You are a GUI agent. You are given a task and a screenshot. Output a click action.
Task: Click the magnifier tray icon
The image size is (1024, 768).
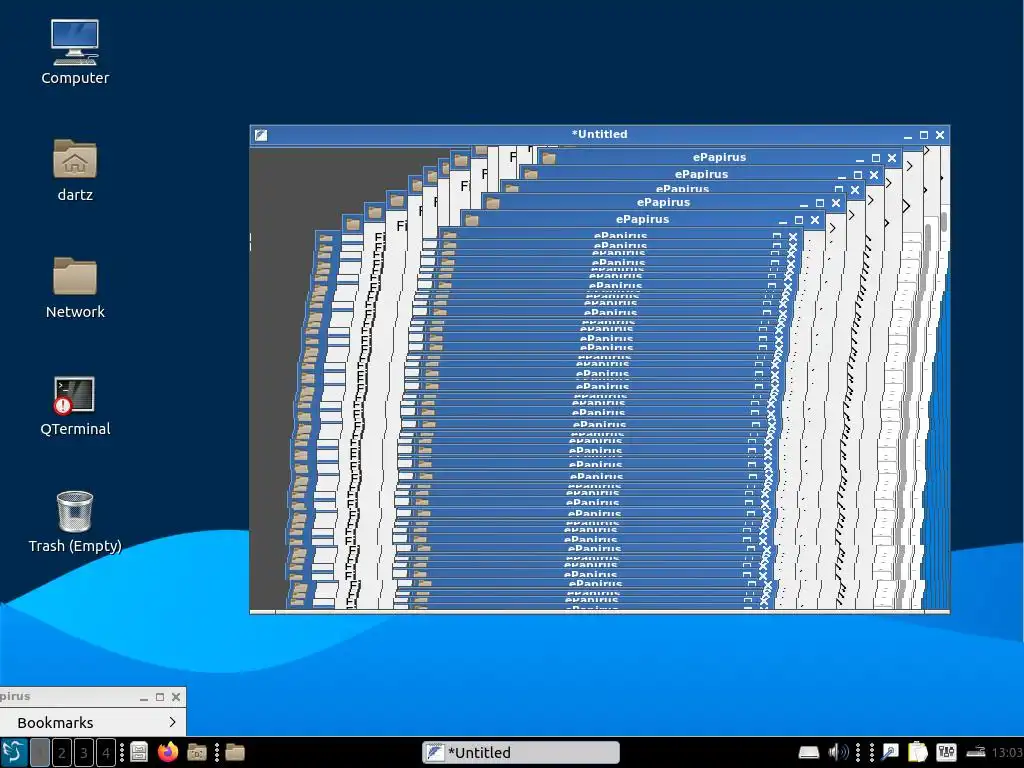coord(889,752)
